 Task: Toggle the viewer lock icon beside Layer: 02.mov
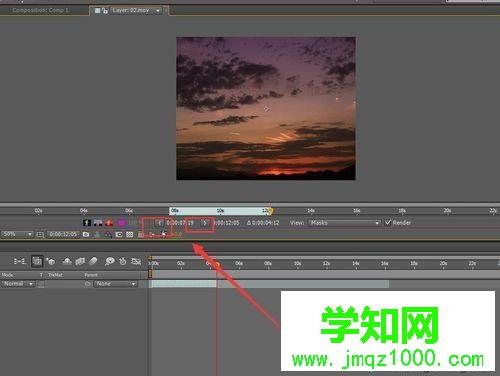tap(105, 11)
